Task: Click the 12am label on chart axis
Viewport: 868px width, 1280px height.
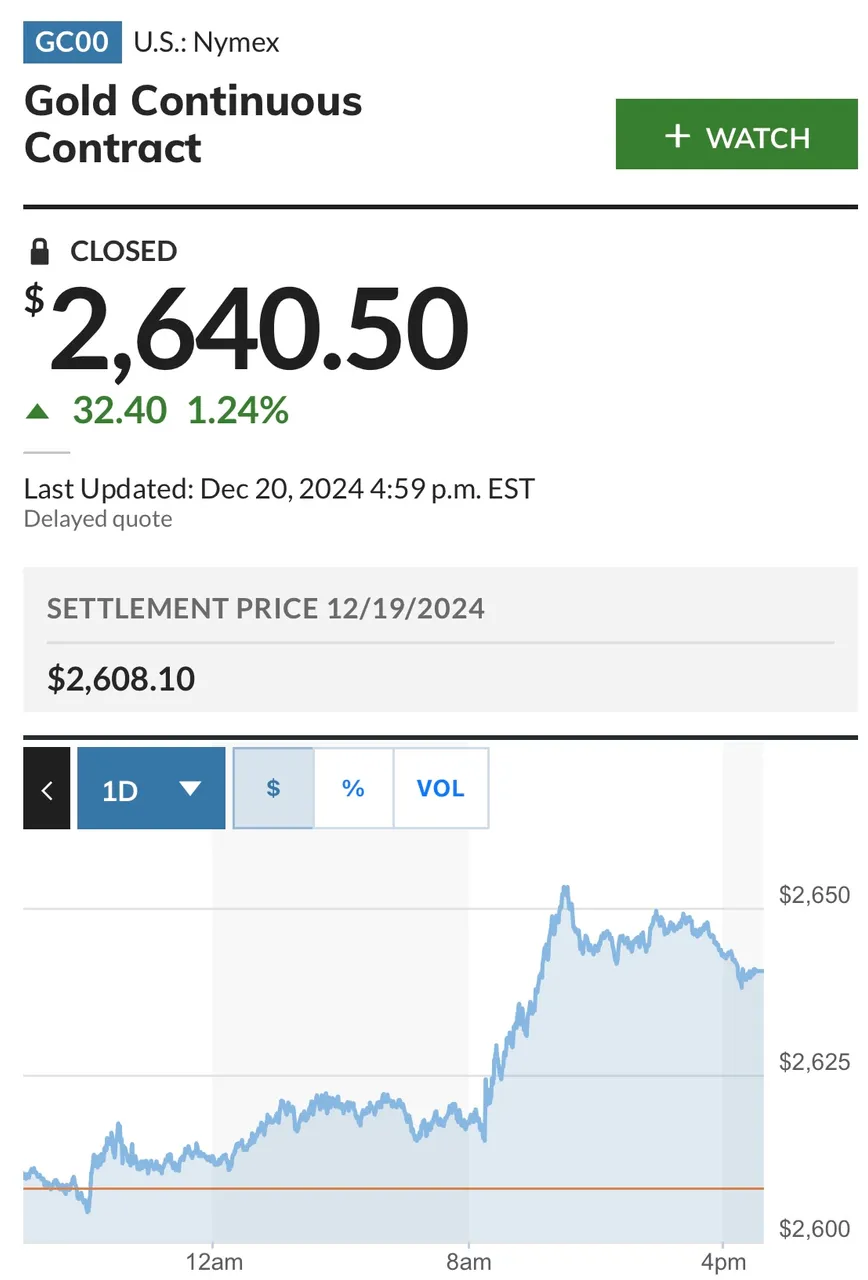Action: (x=214, y=1262)
